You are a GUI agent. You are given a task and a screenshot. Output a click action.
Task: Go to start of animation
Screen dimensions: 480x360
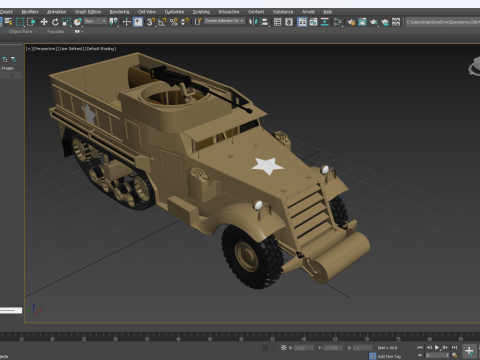pyautogui.click(x=420, y=347)
